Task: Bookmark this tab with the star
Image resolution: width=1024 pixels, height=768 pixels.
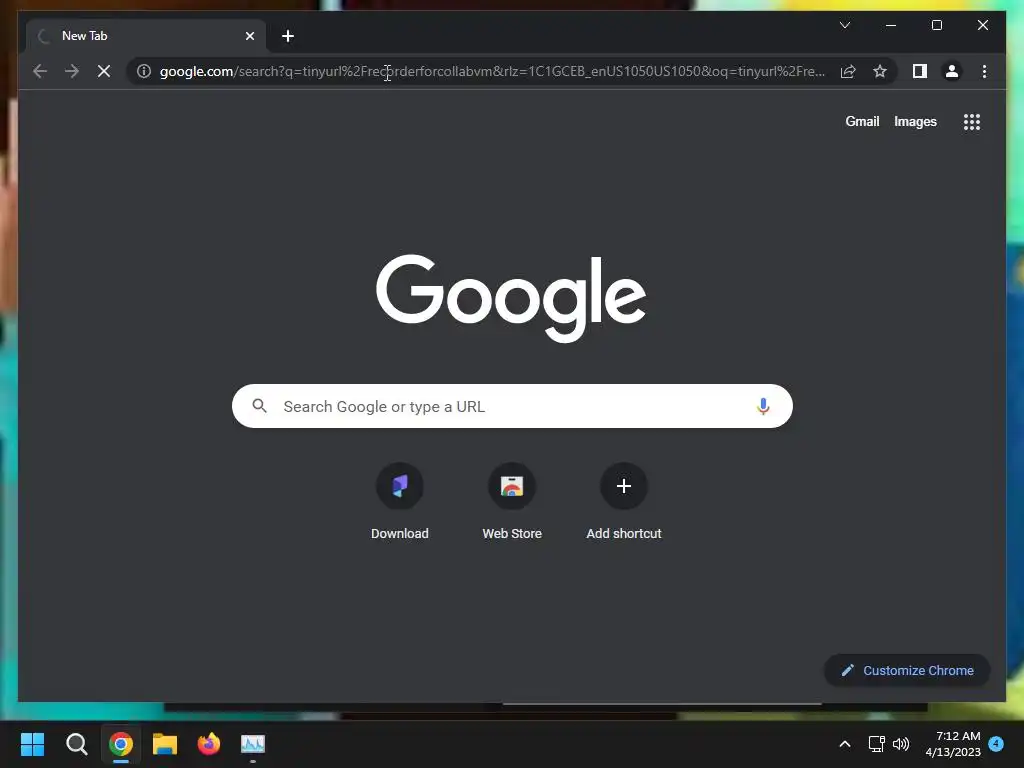Action: point(880,71)
